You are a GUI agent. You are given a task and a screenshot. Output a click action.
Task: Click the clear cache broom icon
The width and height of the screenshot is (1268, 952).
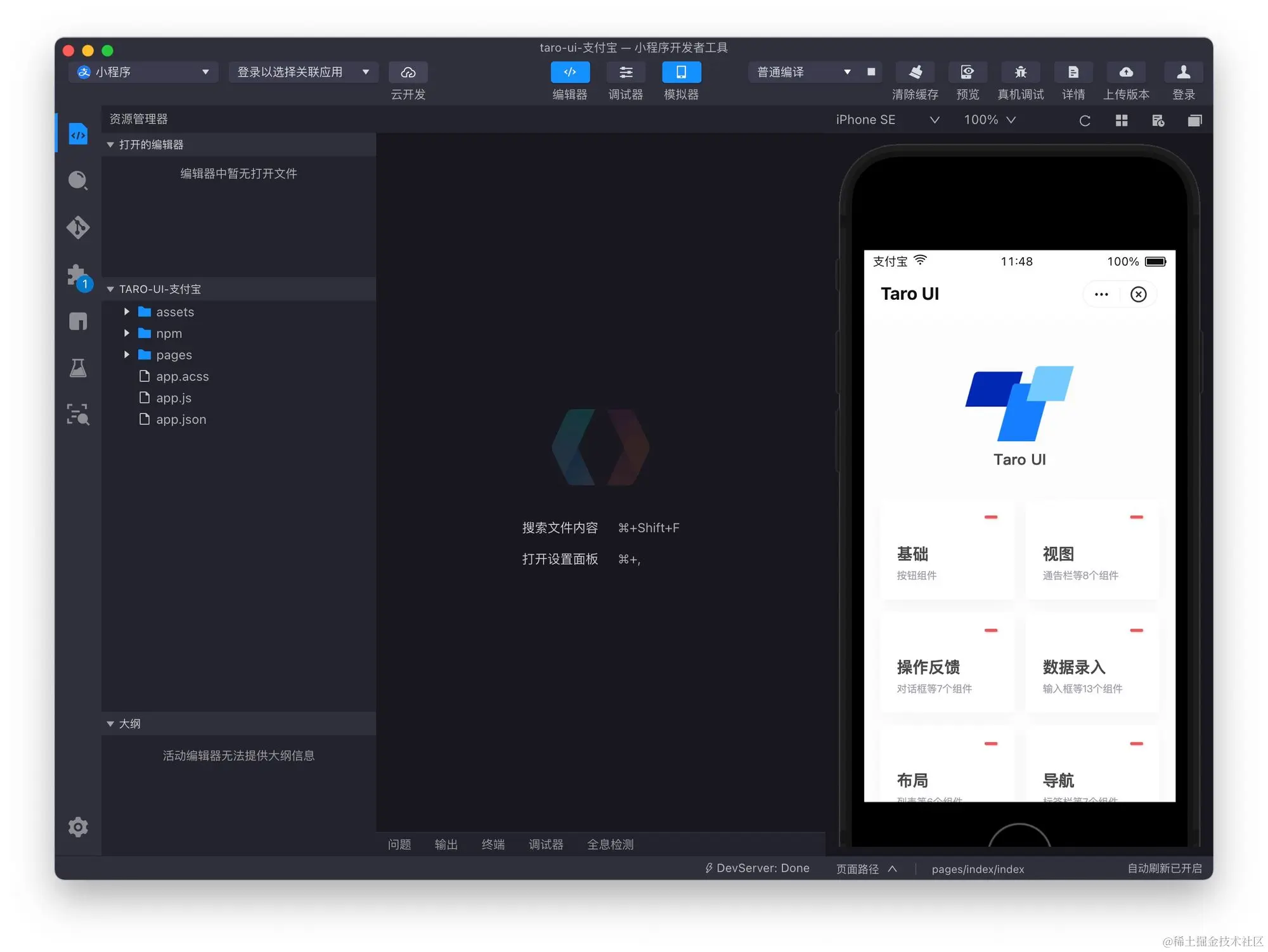(915, 72)
